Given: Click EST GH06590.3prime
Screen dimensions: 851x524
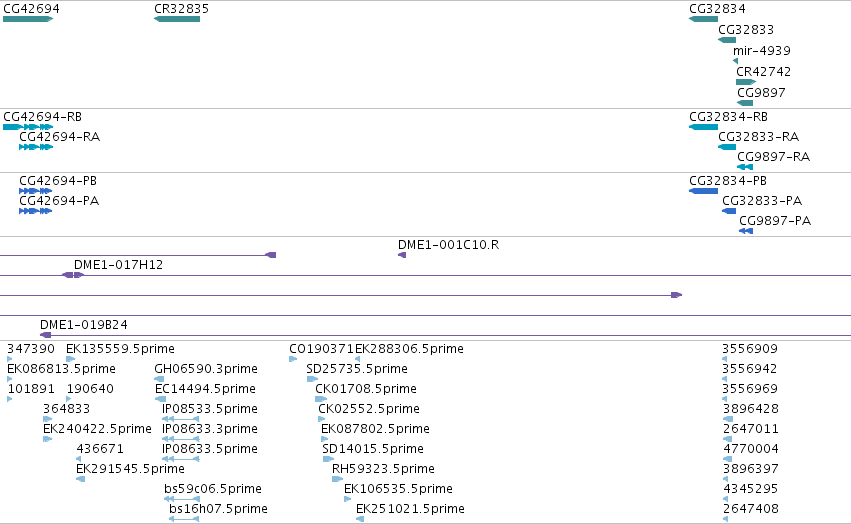Looking at the screenshot, I should point(159,379).
